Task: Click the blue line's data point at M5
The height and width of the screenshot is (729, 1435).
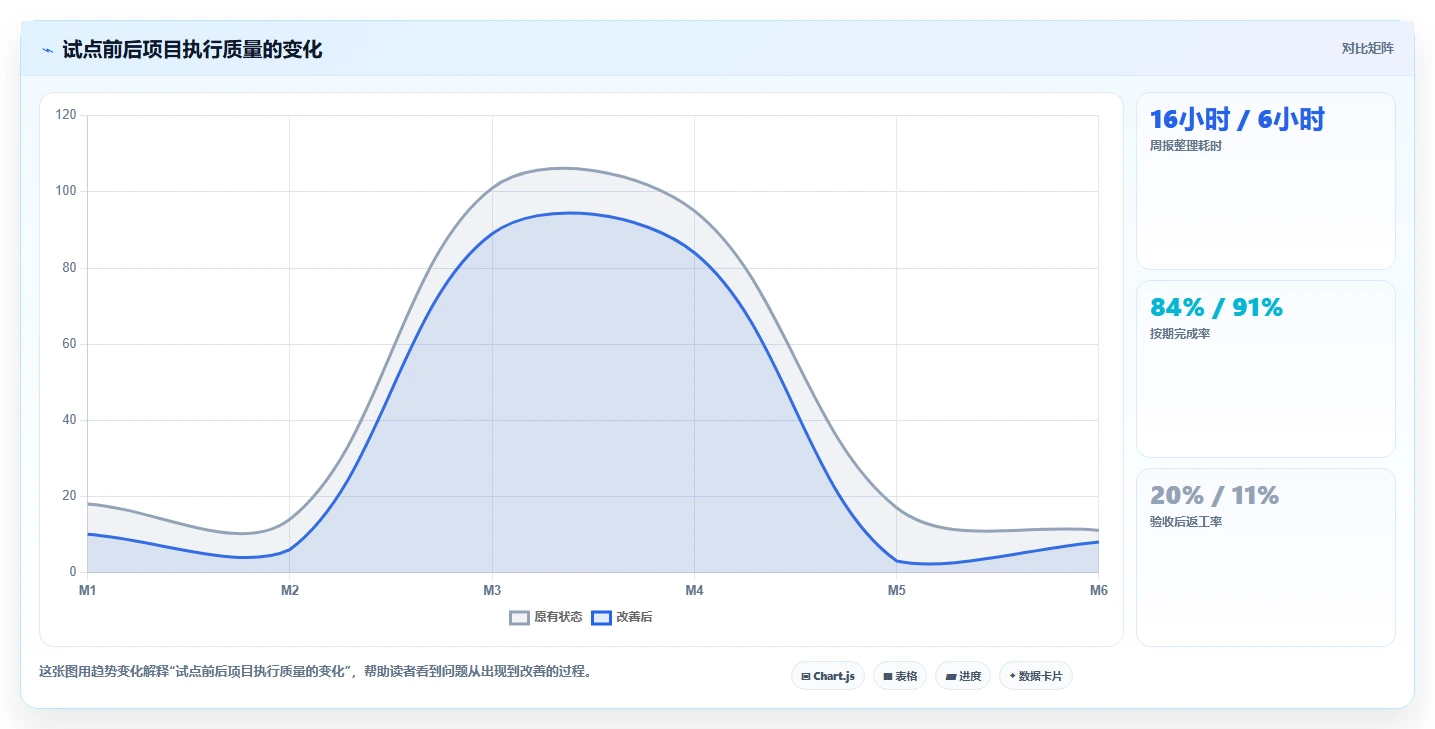Action: pos(896,561)
